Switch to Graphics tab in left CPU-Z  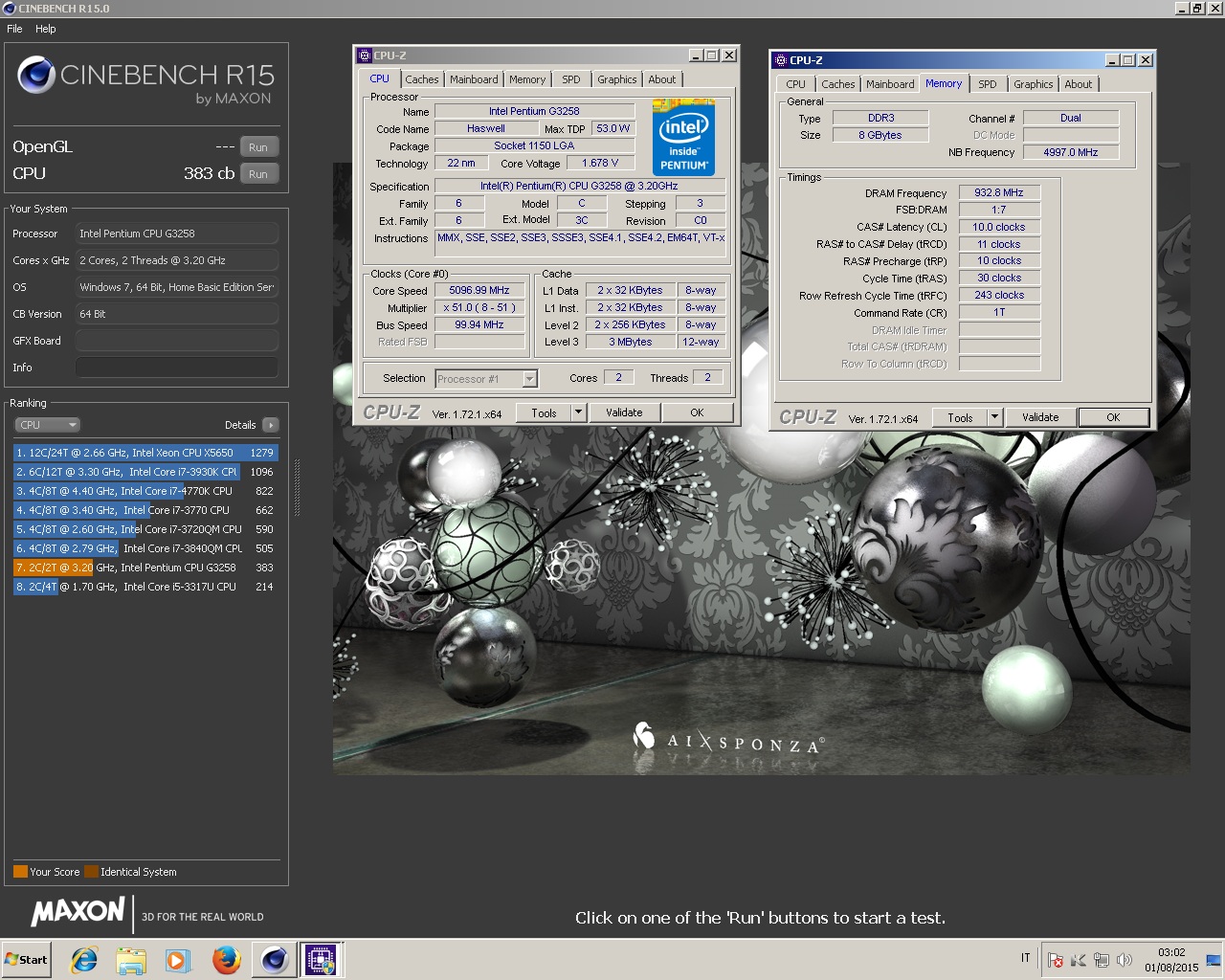617,79
